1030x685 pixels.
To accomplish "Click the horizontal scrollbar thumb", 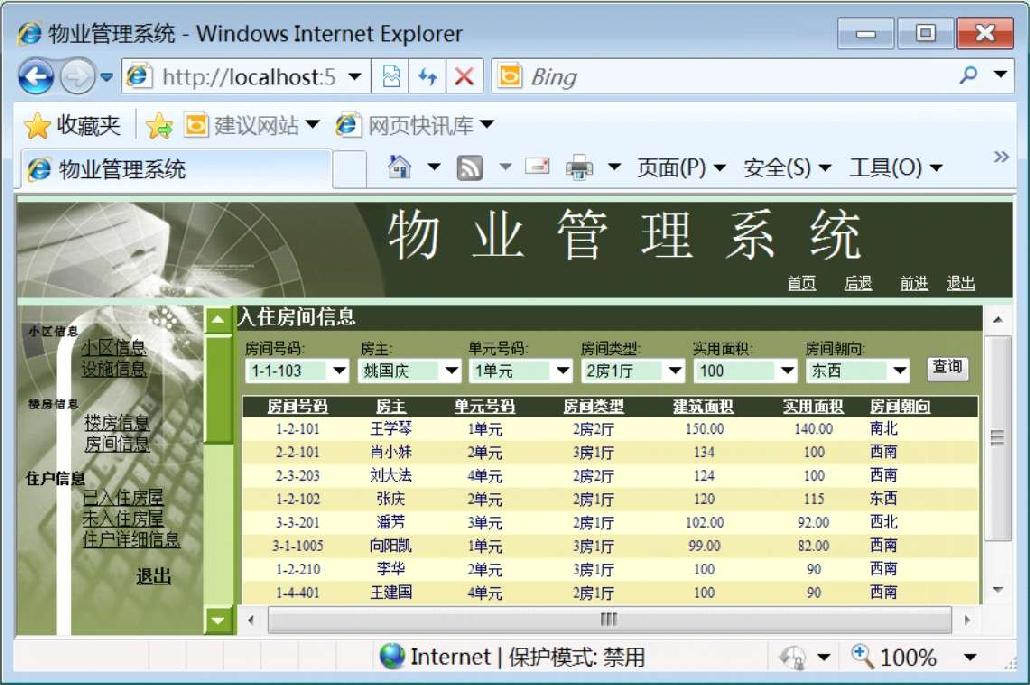I will [609, 619].
